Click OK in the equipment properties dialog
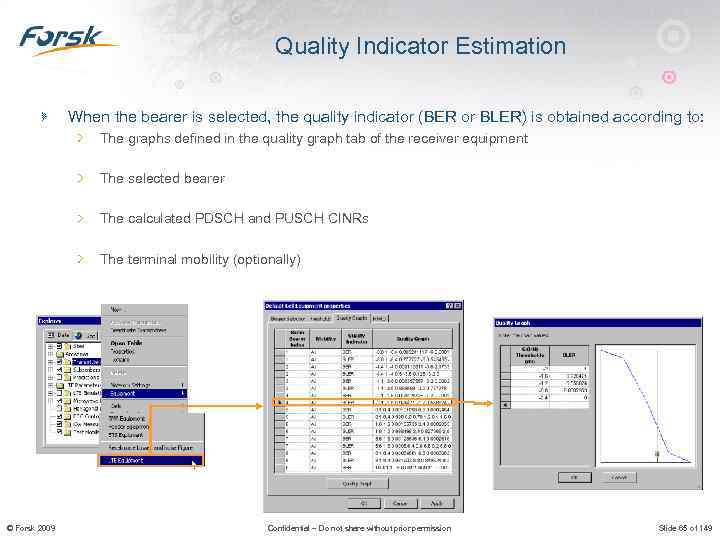The image size is (720, 540). pos(363,503)
